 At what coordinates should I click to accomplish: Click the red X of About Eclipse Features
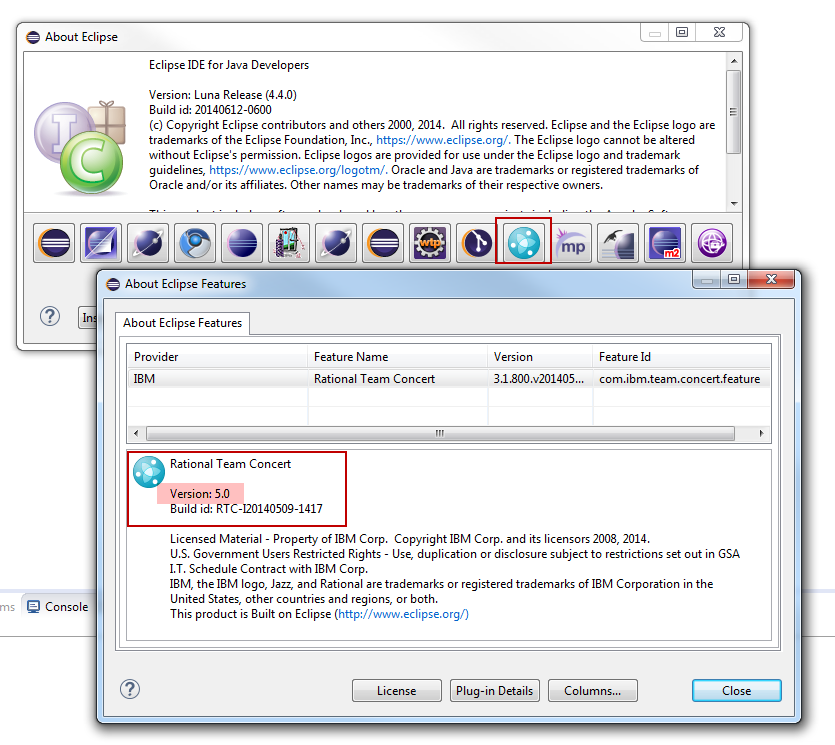coord(771,279)
